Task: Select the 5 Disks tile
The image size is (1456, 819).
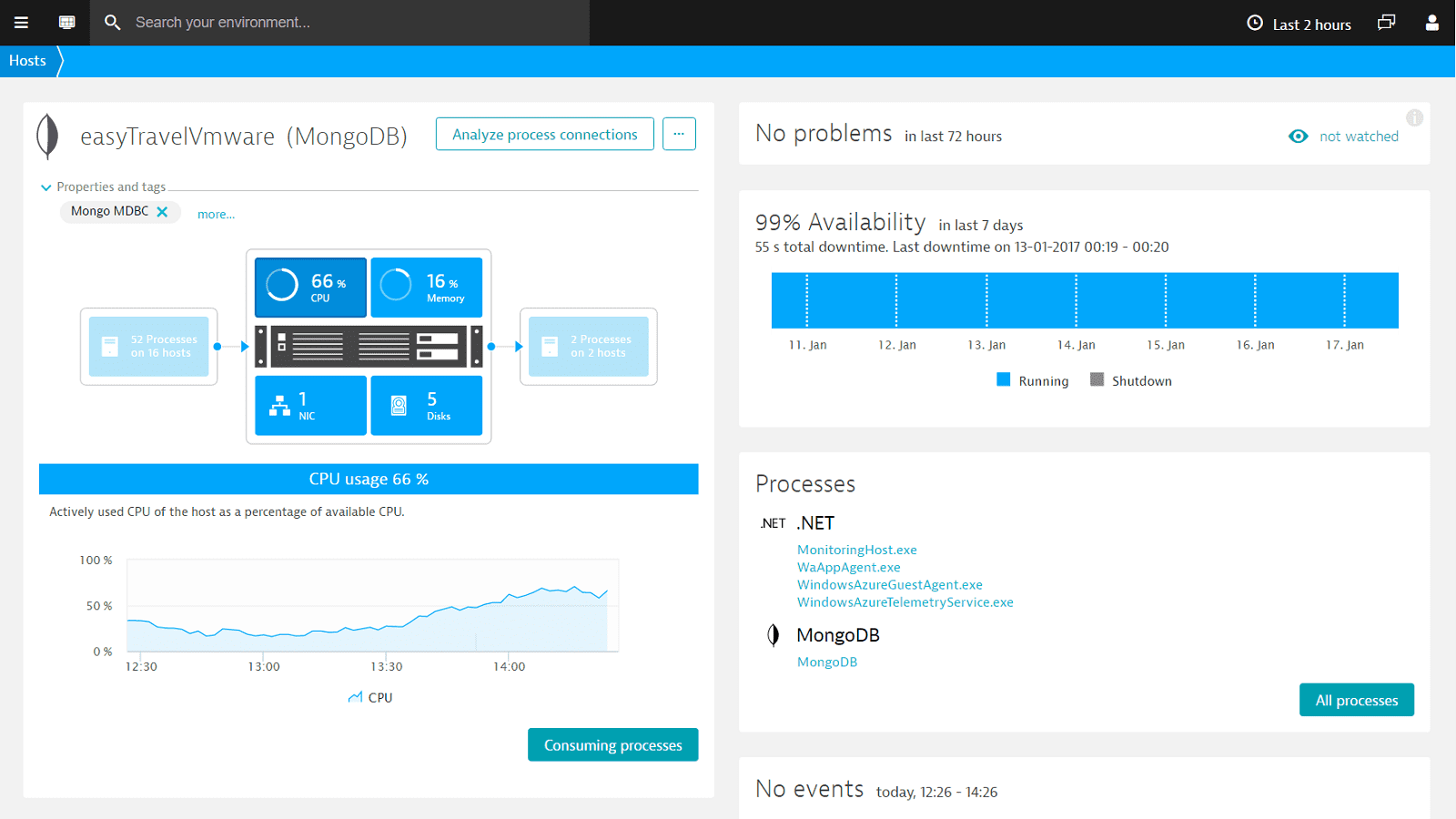Action: pyautogui.click(x=427, y=406)
